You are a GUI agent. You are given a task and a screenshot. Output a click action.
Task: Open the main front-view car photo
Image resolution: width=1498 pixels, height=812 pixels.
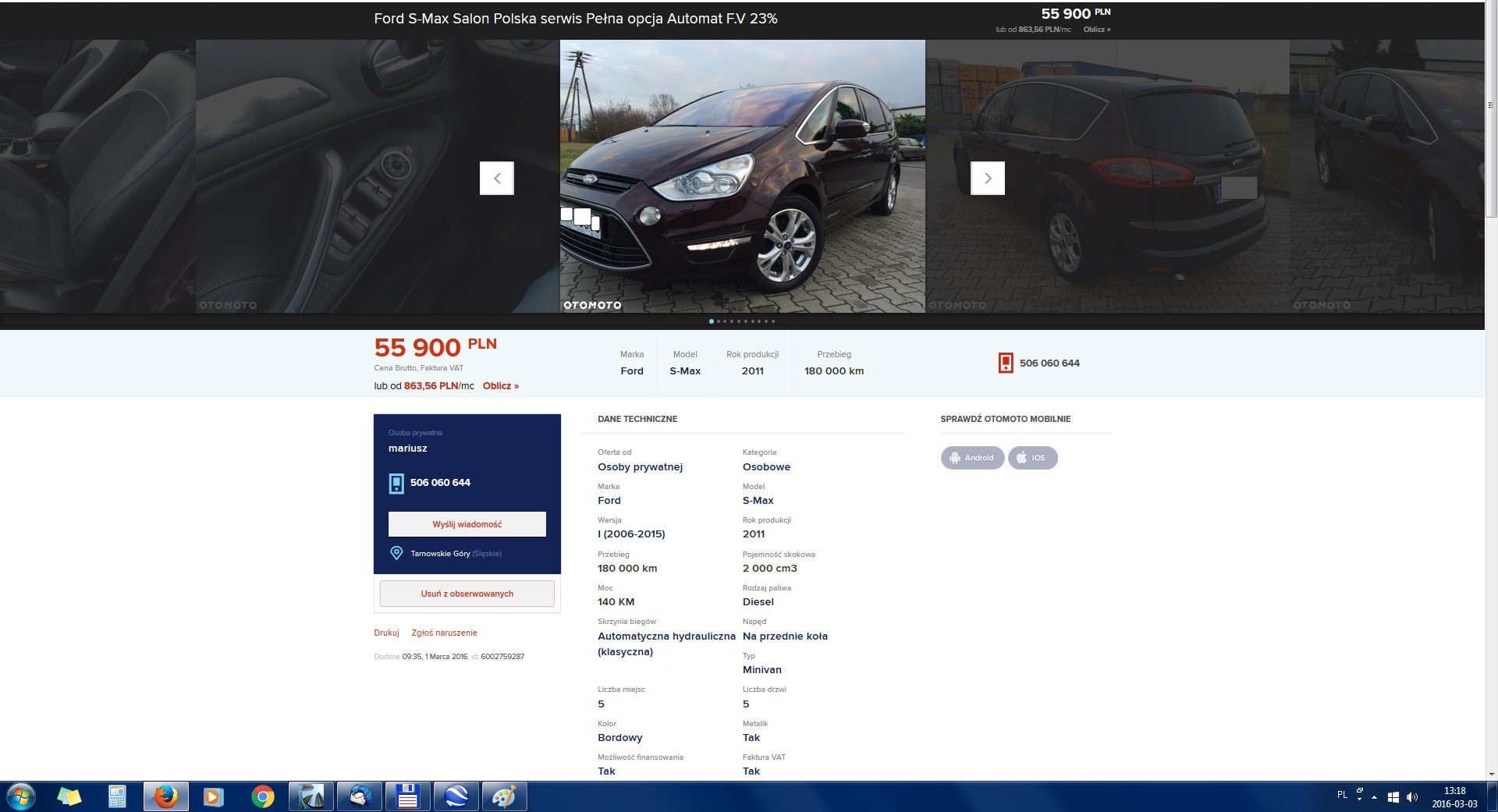tap(743, 176)
